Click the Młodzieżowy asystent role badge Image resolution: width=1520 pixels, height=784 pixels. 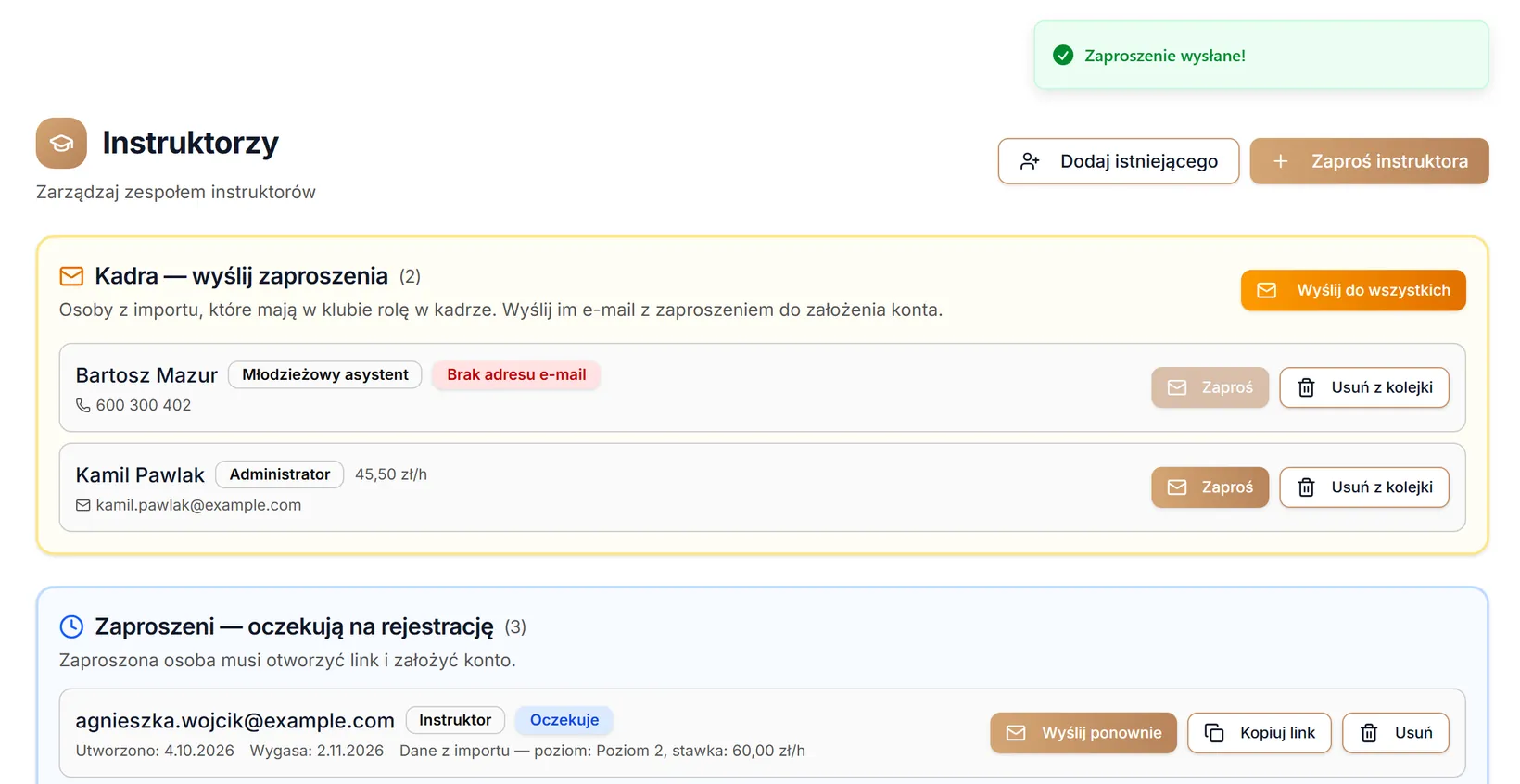325,374
